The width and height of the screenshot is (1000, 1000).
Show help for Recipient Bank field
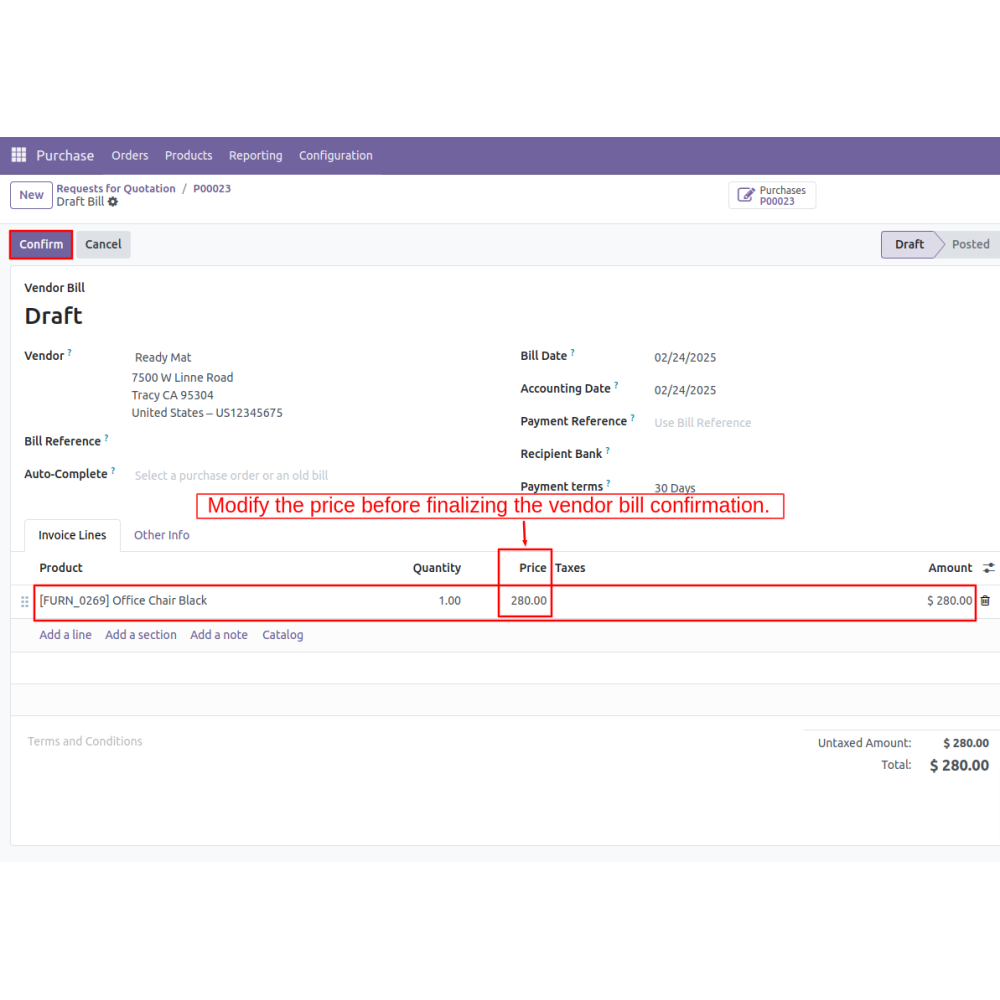click(x=608, y=450)
